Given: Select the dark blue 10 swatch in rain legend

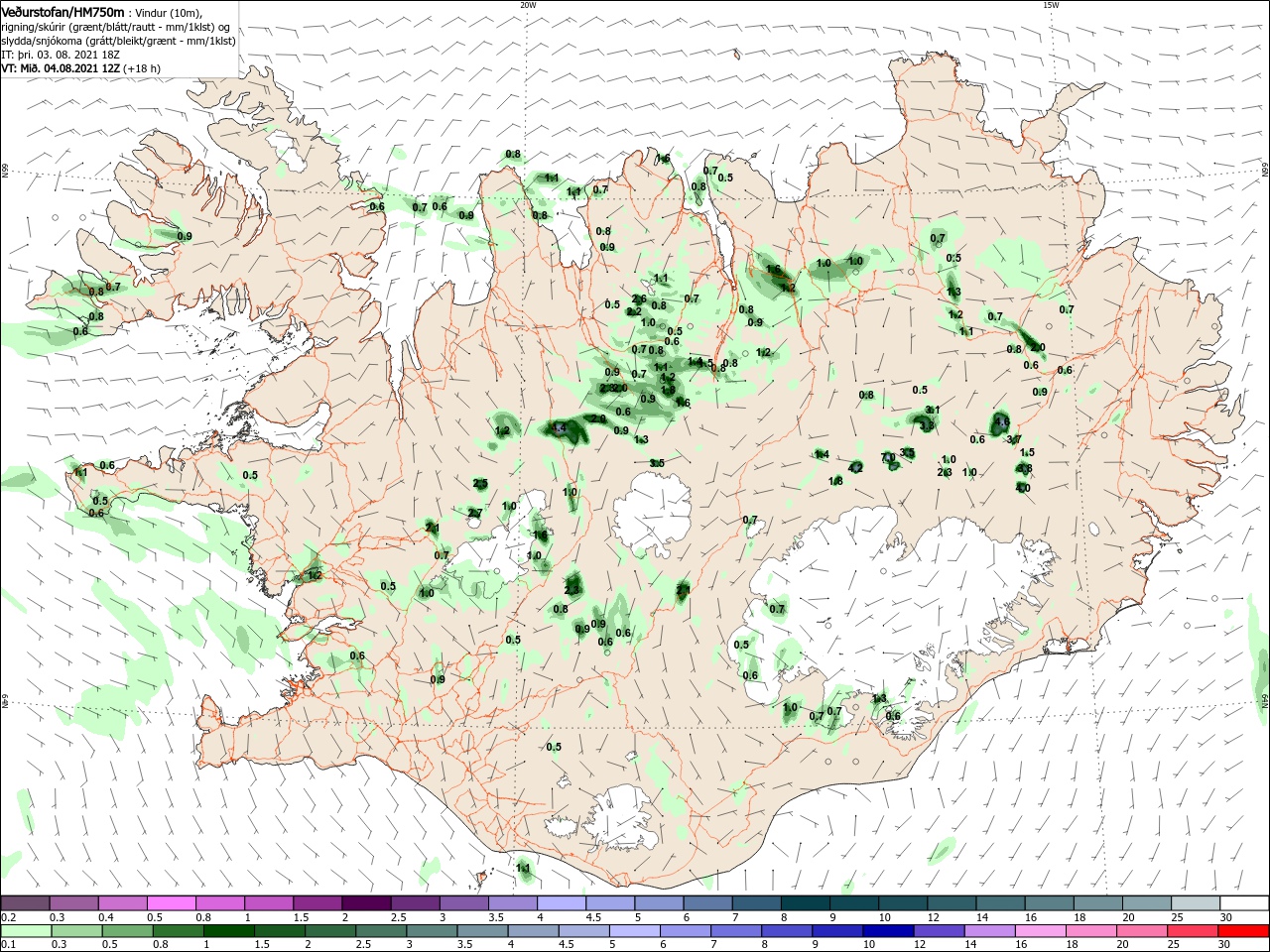Looking at the screenshot, I should (x=886, y=931).
